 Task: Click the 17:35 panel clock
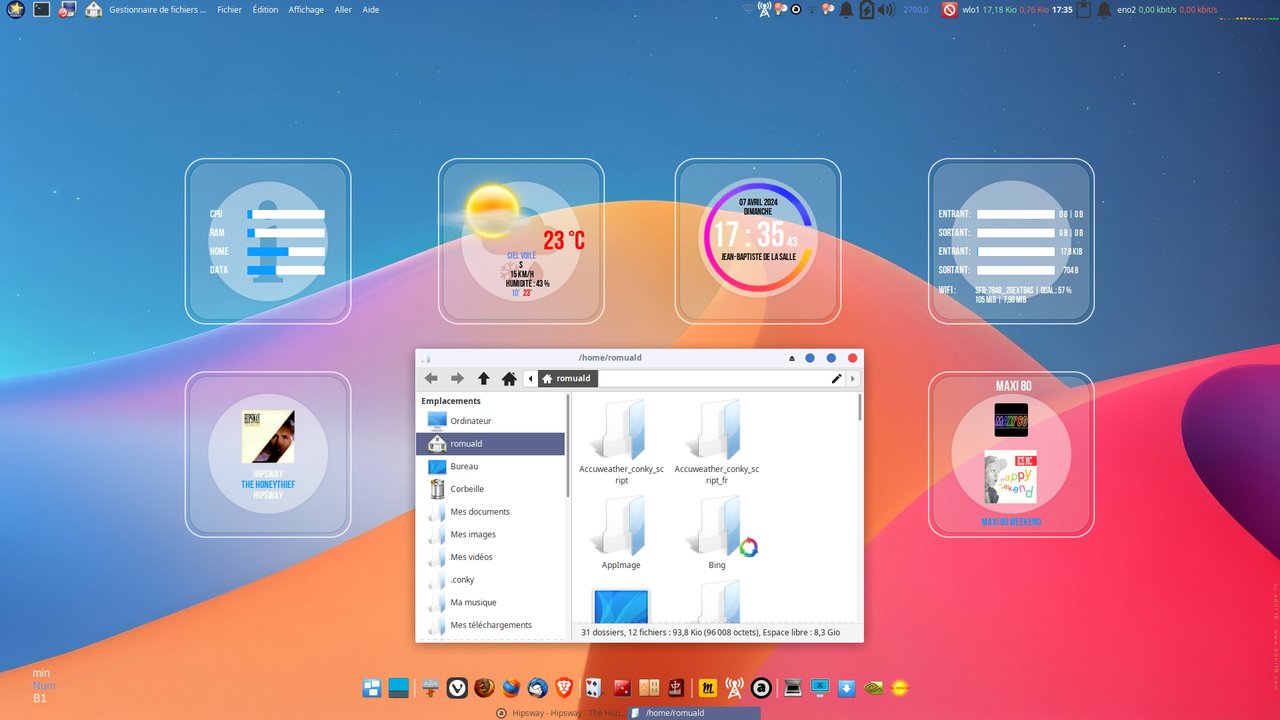1062,10
